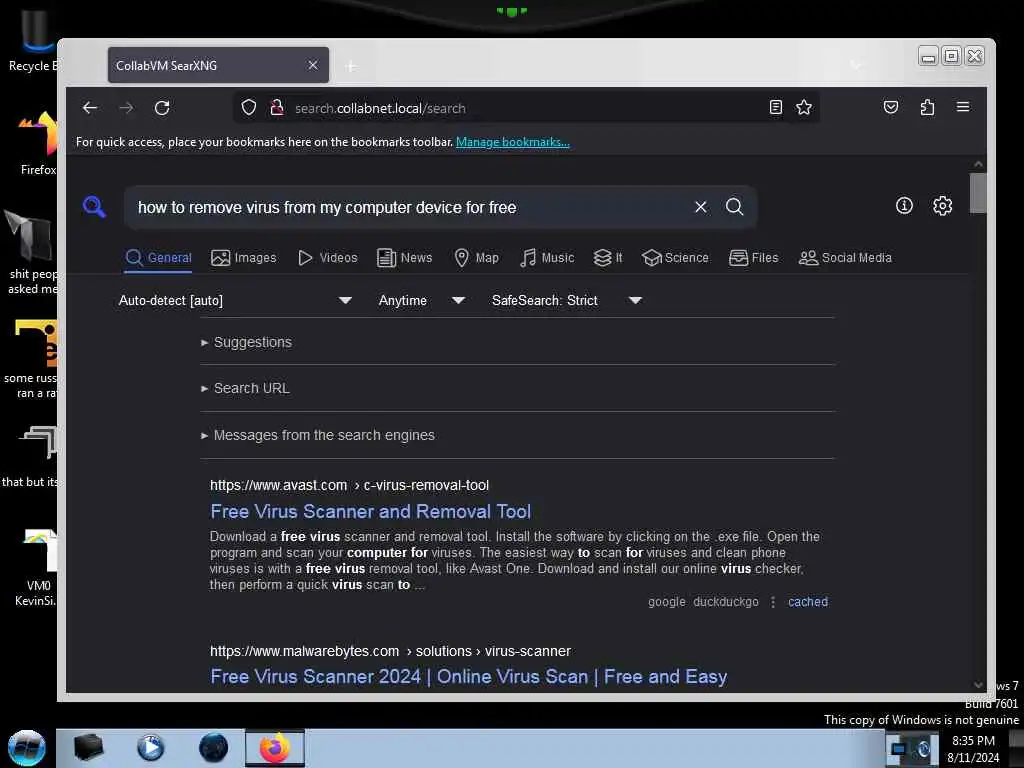Open SearXNG preferences gear icon

[x=942, y=206]
